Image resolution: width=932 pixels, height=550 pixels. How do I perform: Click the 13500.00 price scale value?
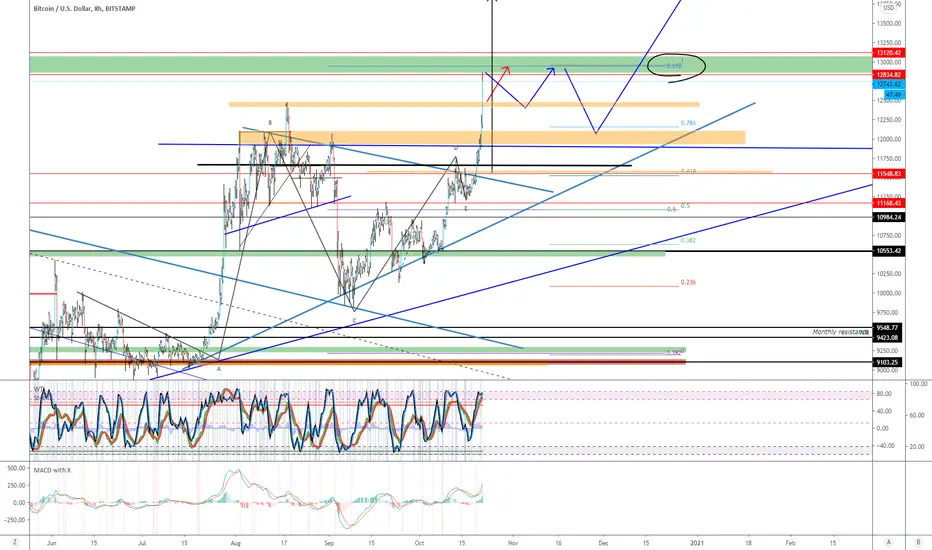point(889,24)
